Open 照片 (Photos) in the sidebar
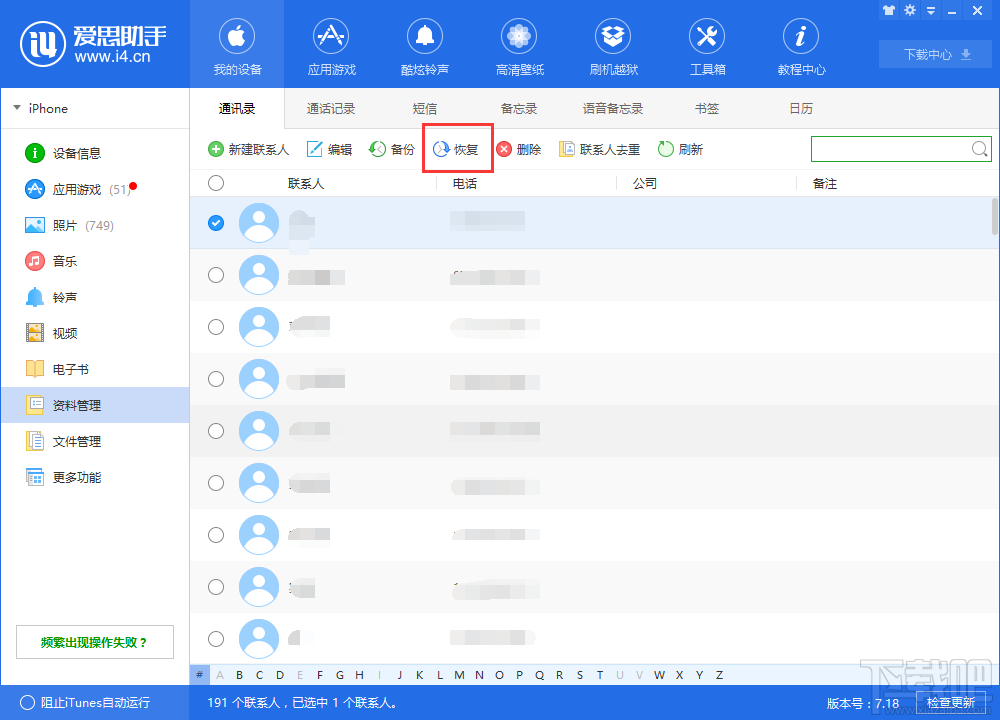This screenshot has height=720, width=1000. click(x=60, y=225)
